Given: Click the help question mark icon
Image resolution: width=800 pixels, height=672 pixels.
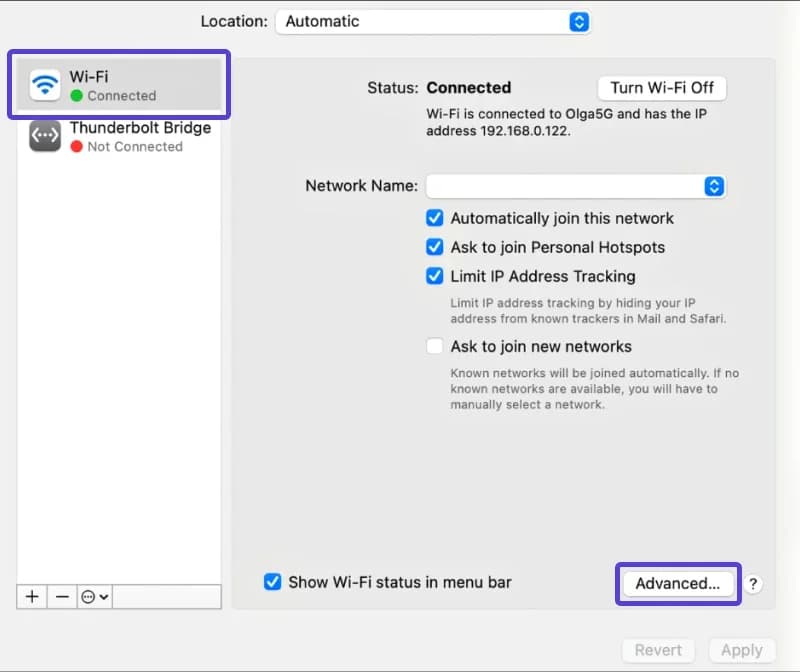Looking at the screenshot, I should pos(753,585).
